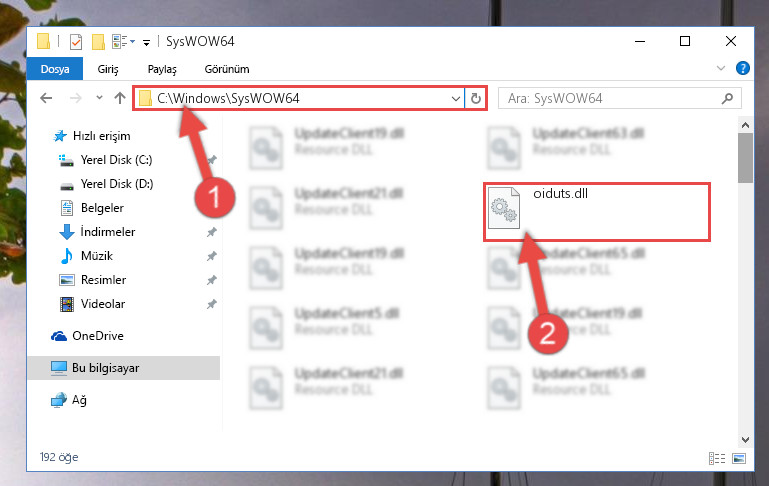Expand the address bar history dropdown
Viewport: 769px width, 486px height.
[456, 99]
